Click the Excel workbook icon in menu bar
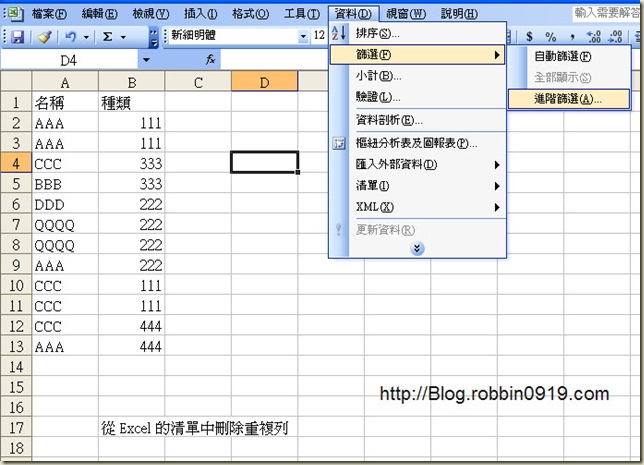This screenshot has height=465, width=644. [15, 14]
